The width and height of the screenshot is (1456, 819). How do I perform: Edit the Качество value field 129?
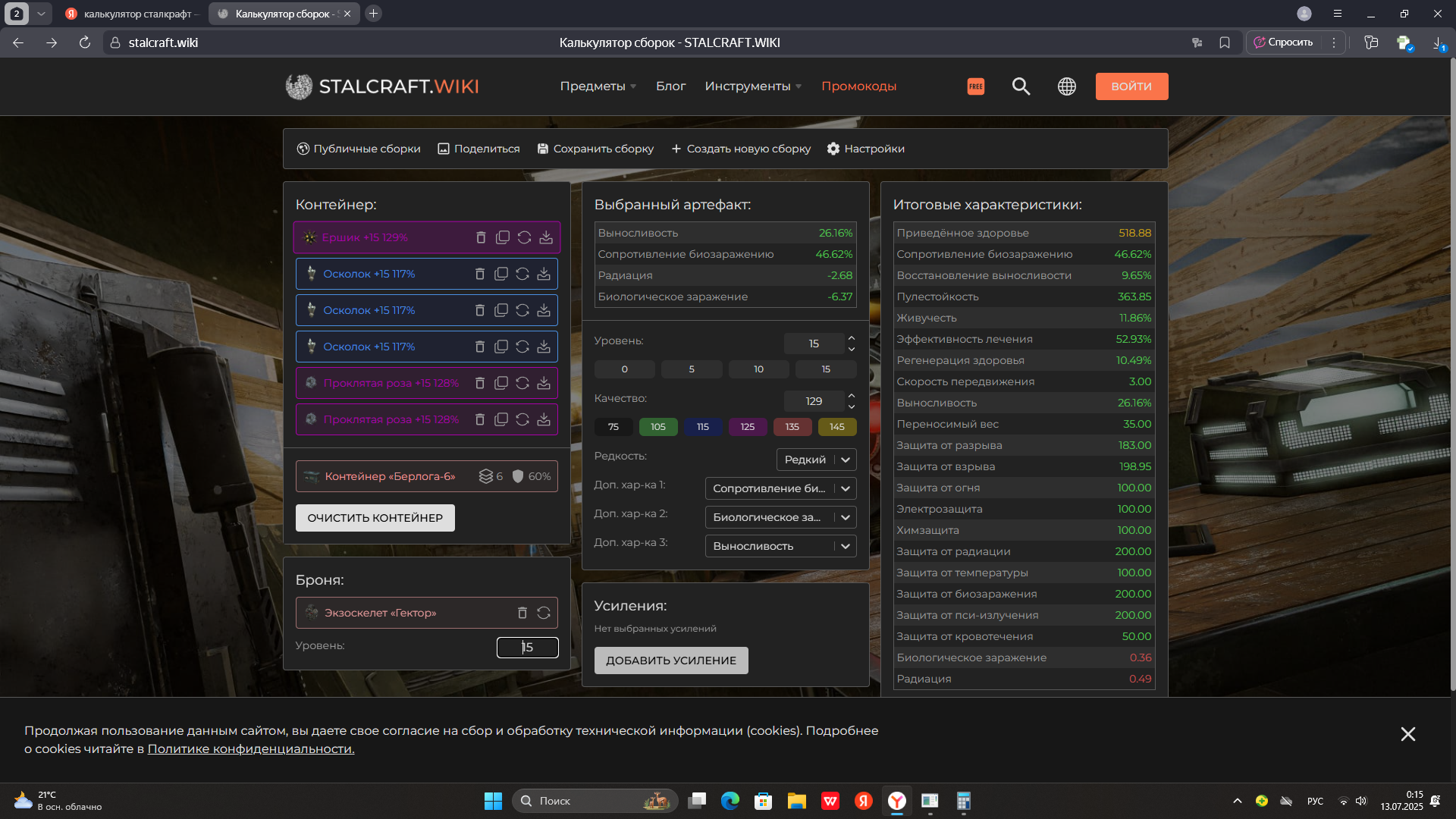click(x=814, y=401)
